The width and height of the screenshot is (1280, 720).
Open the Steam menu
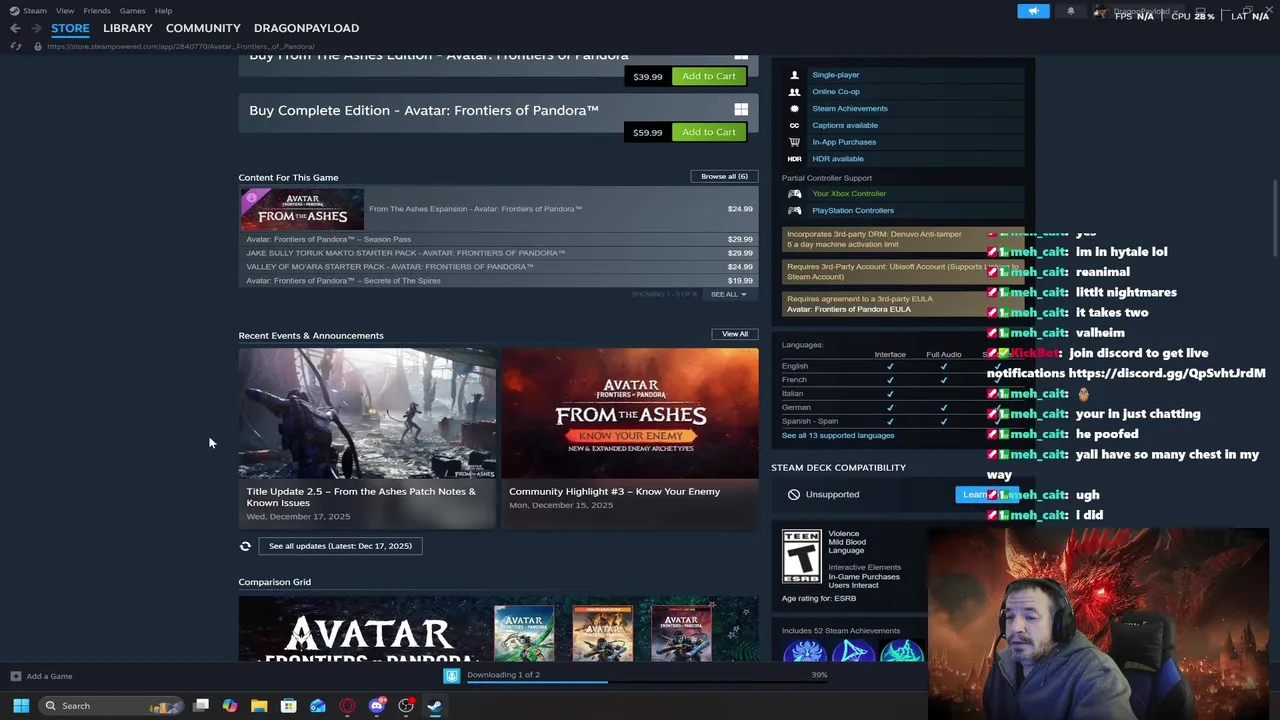[35, 11]
